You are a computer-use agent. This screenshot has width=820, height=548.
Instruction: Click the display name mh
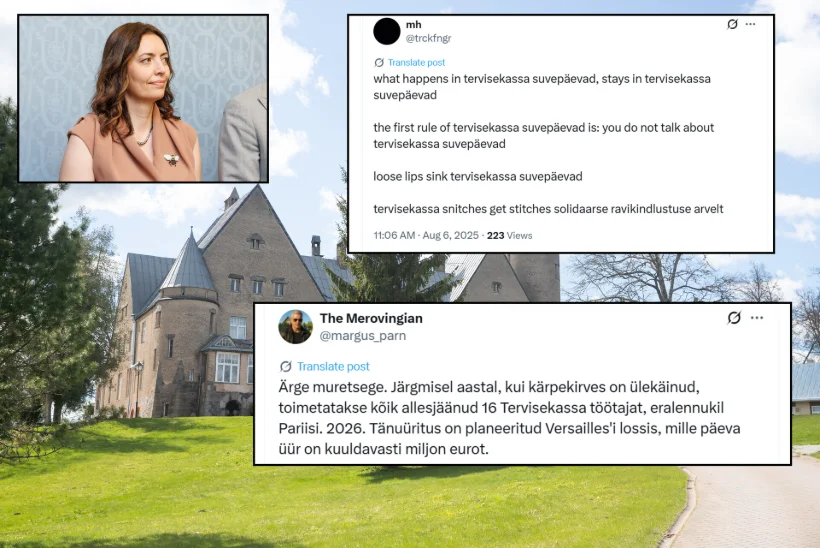click(413, 25)
